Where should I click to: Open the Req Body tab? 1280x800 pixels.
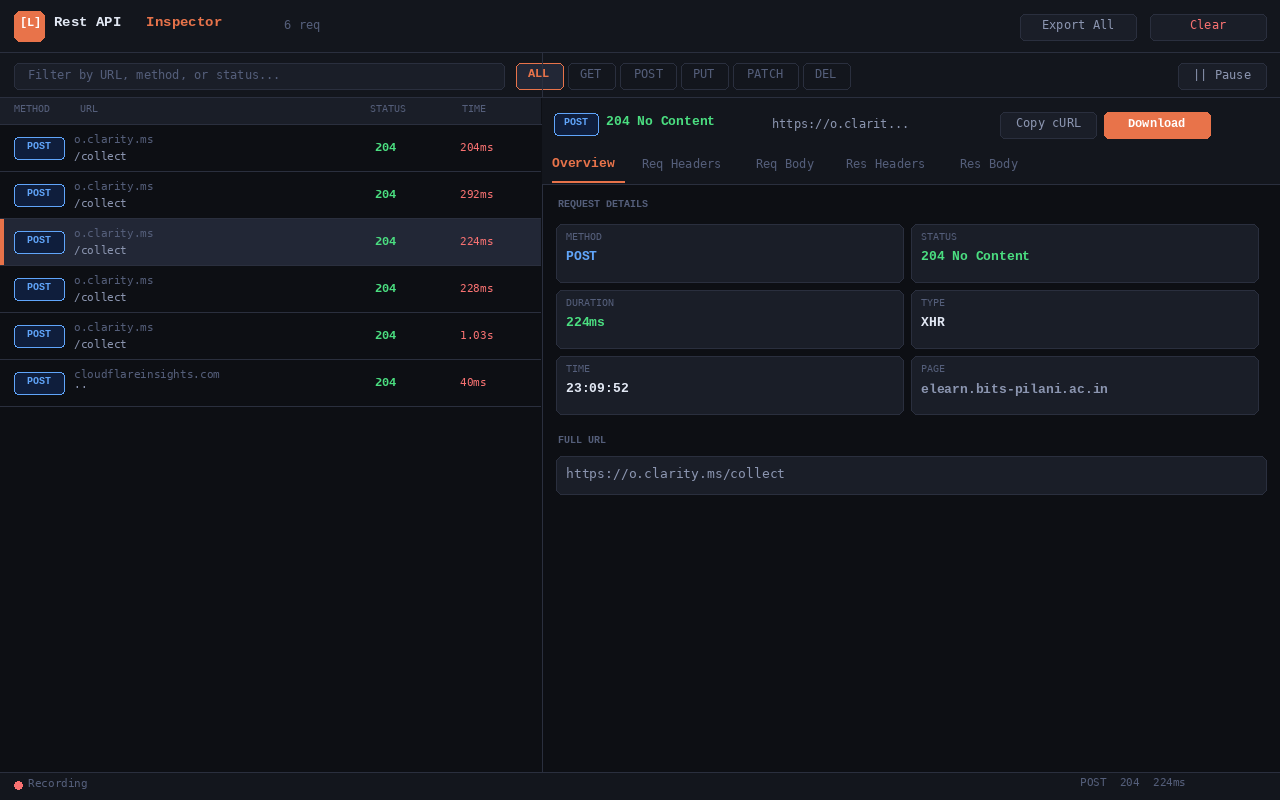click(784, 164)
